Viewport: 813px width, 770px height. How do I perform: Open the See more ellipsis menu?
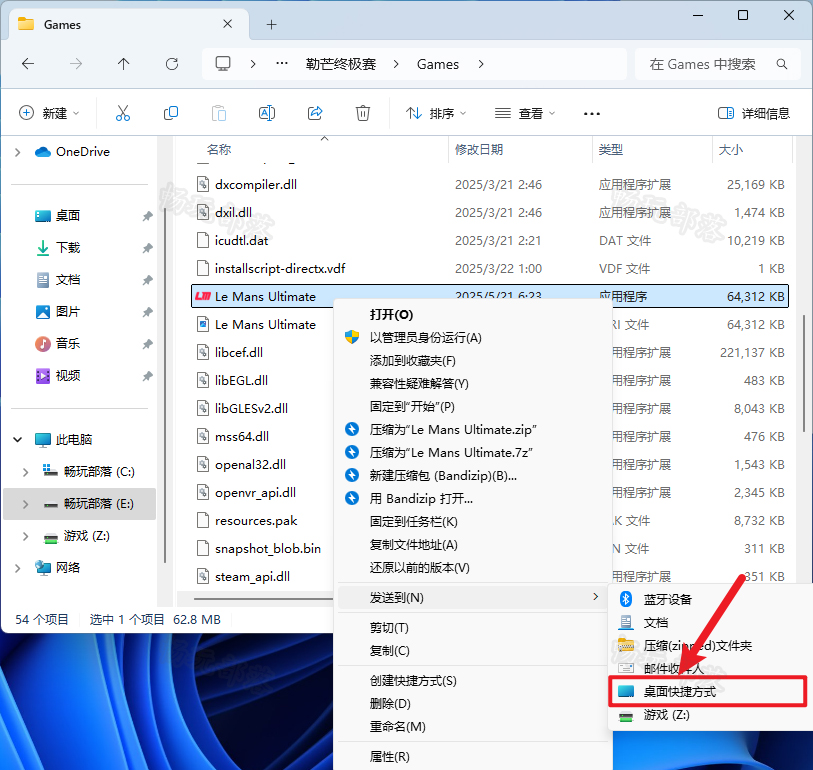[x=592, y=114]
